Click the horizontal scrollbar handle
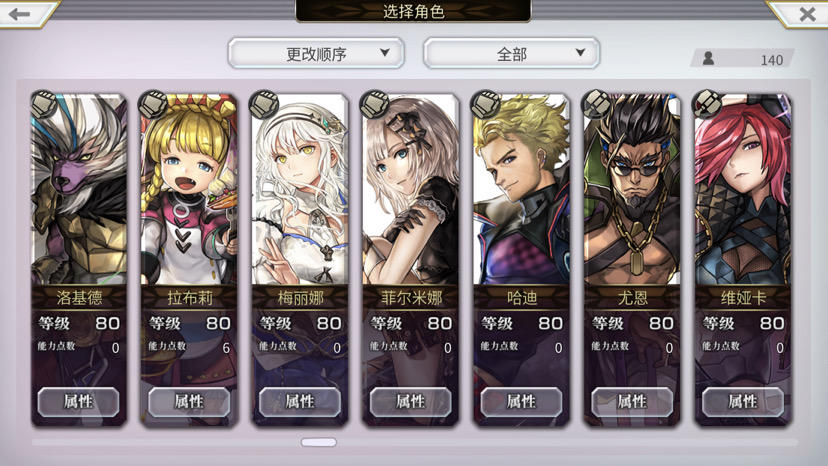The image size is (828, 466). pyautogui.click(x=319, y=442)
